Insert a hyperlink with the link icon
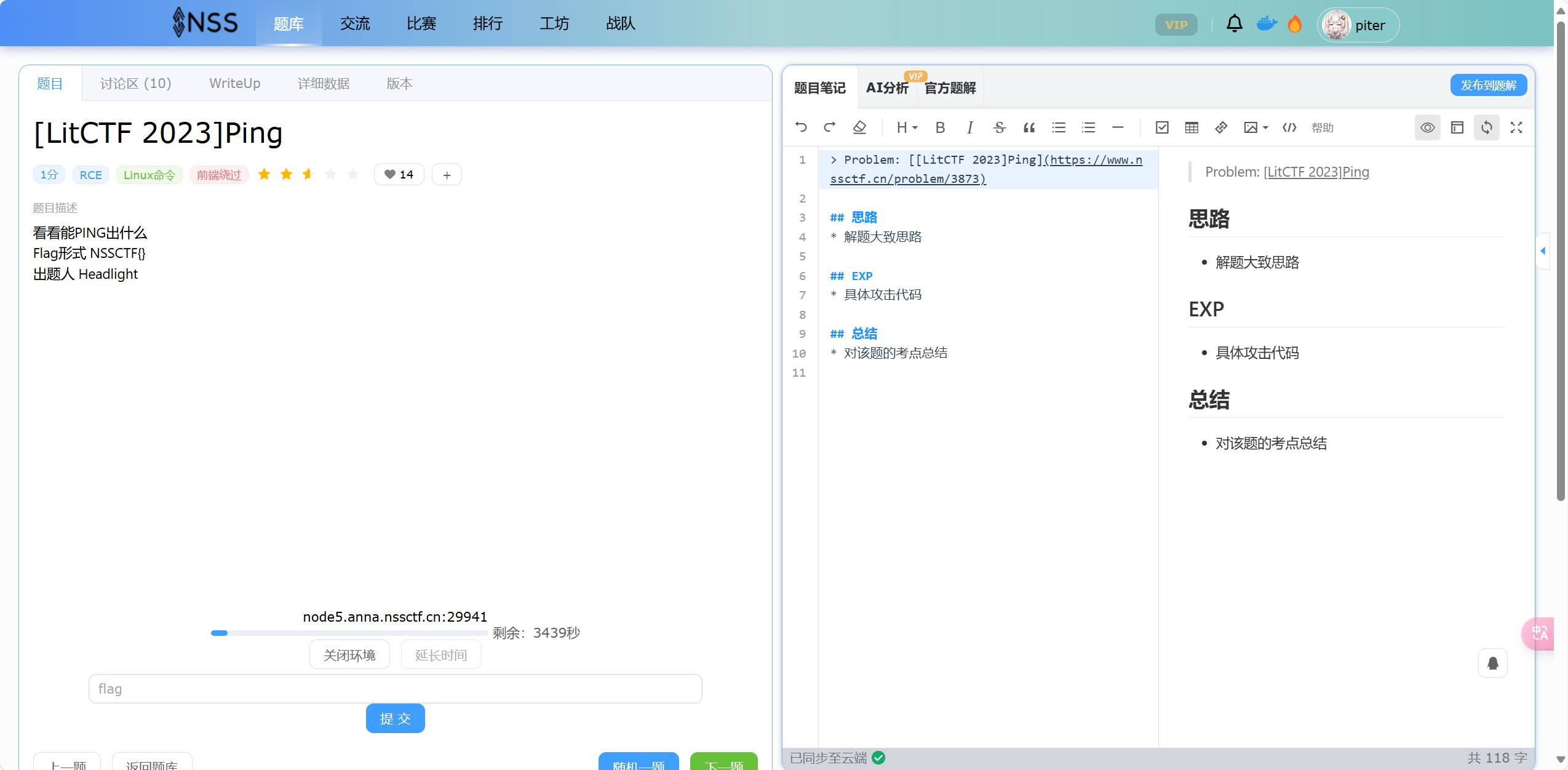Screen dimensions: 1568x770 1221,127
